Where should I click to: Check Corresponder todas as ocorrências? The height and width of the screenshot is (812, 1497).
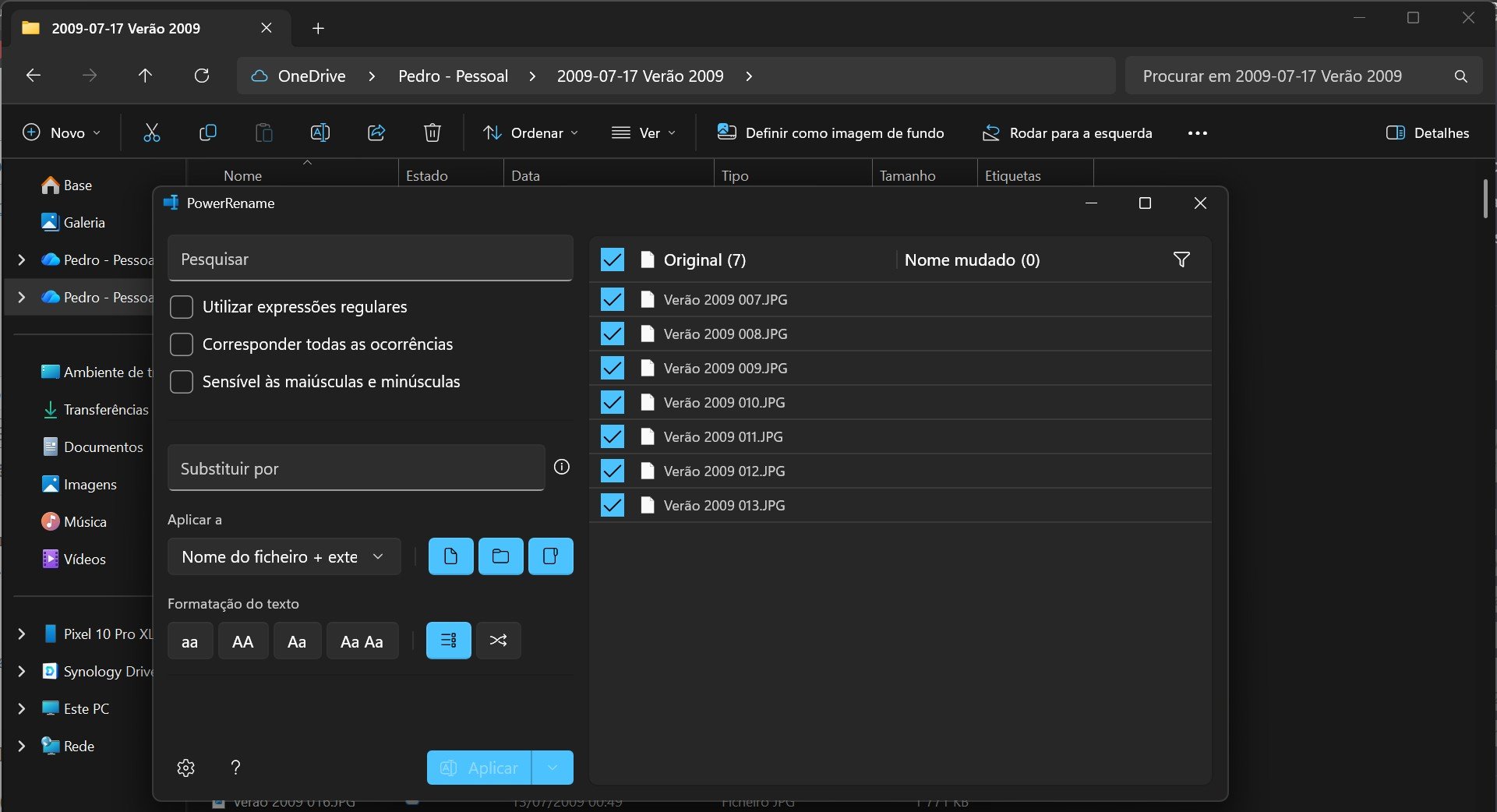[182, 344]
